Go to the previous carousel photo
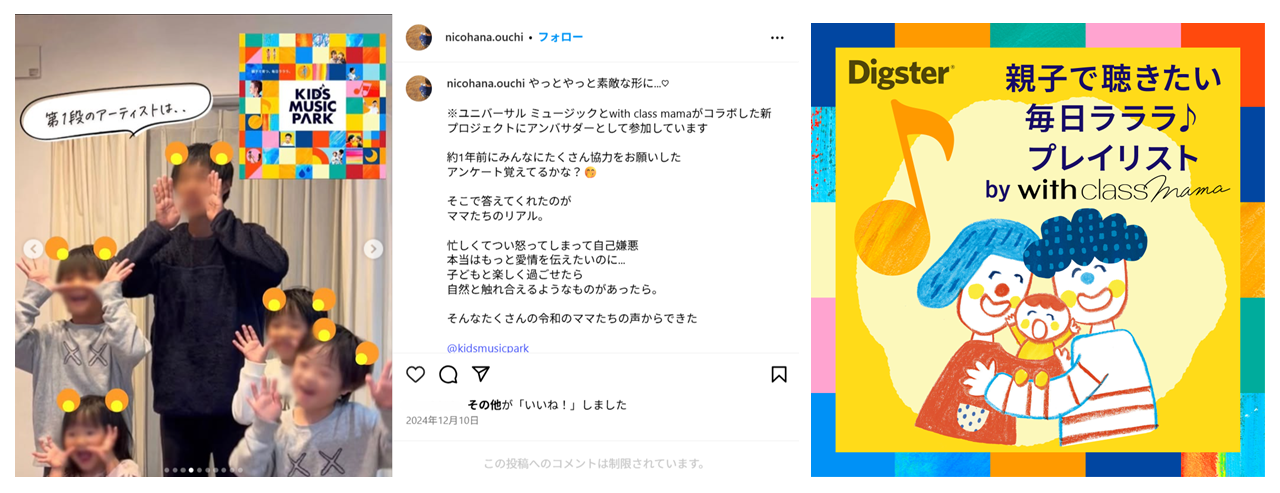The height and width of the screenshot is (493, 1280). click(34, 249)
